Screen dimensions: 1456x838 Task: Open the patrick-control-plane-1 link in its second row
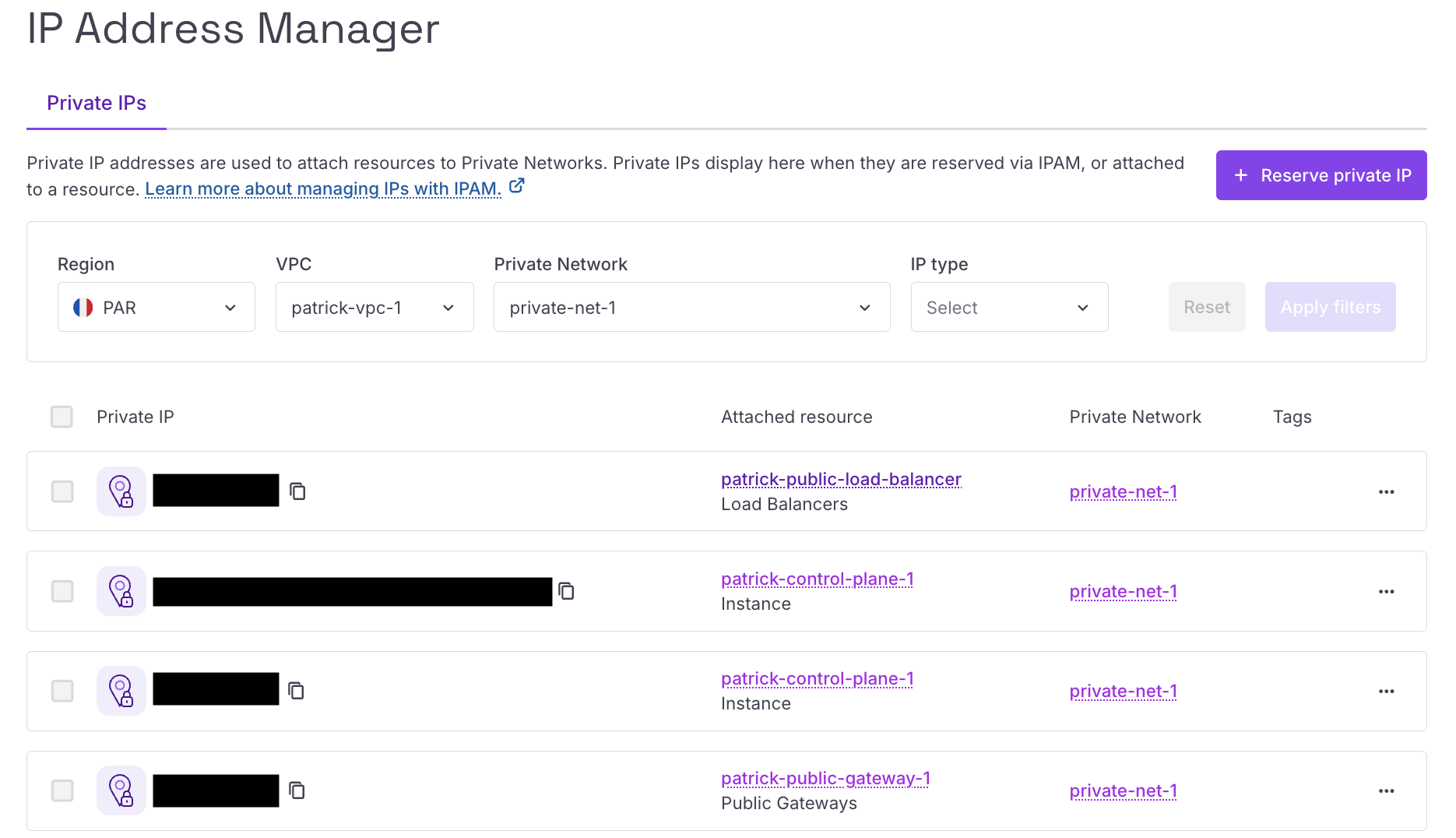point(818,678)
